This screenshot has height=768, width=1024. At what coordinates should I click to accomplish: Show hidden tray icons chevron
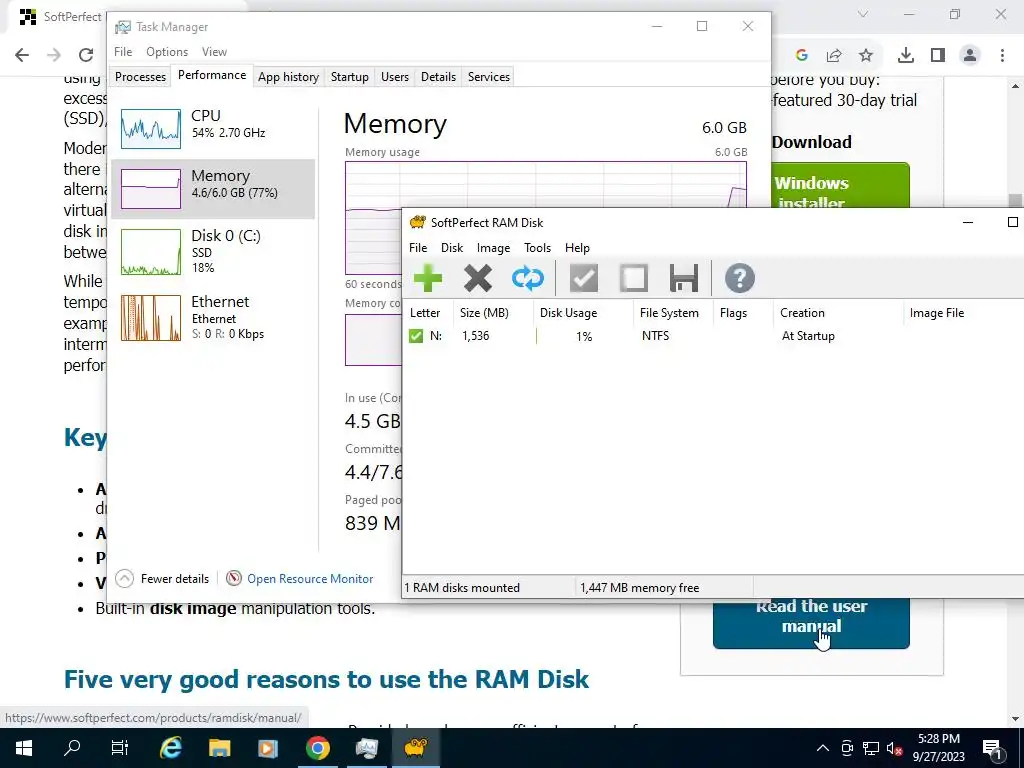(823, 748)
